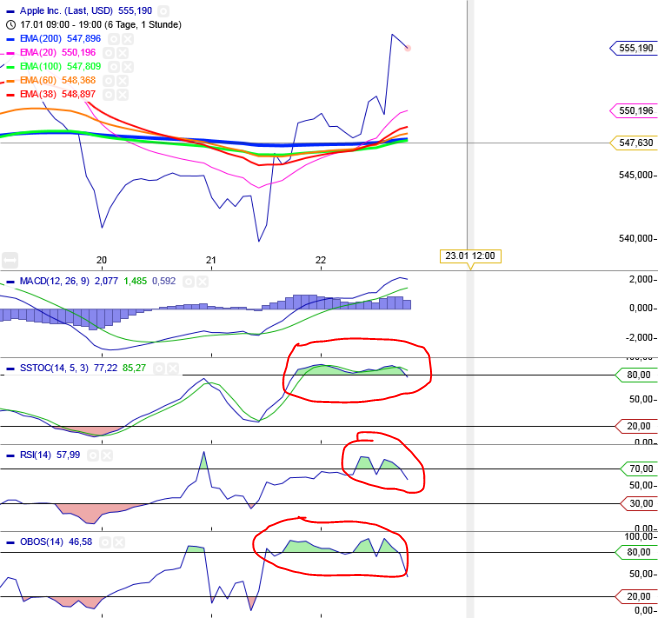Close the MACD indicator panel
The width and height of the screenshot is (658, 618).
pyautogui.click(x=202, y=282)
